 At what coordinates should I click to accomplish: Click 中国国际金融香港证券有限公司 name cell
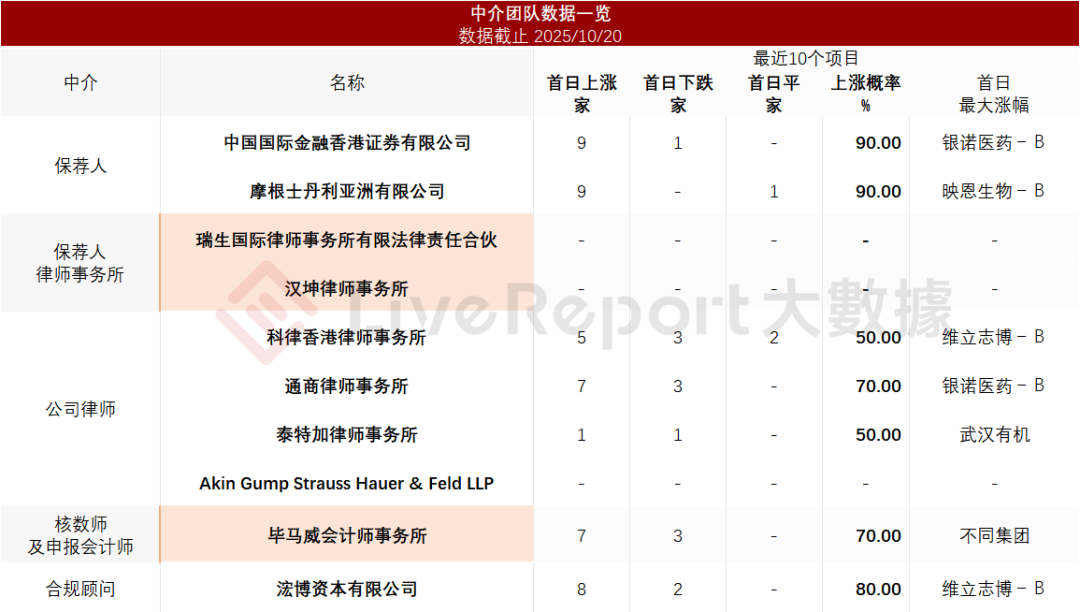(x=346, y=143)
